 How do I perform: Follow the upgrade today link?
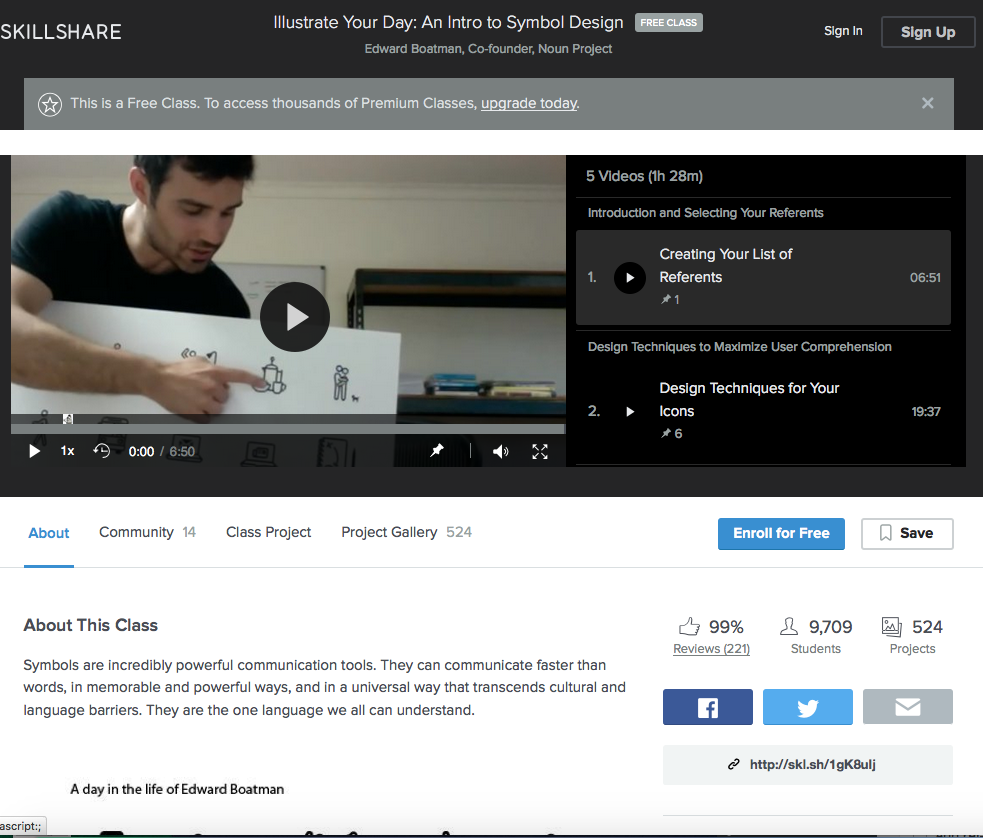[528, 103]
